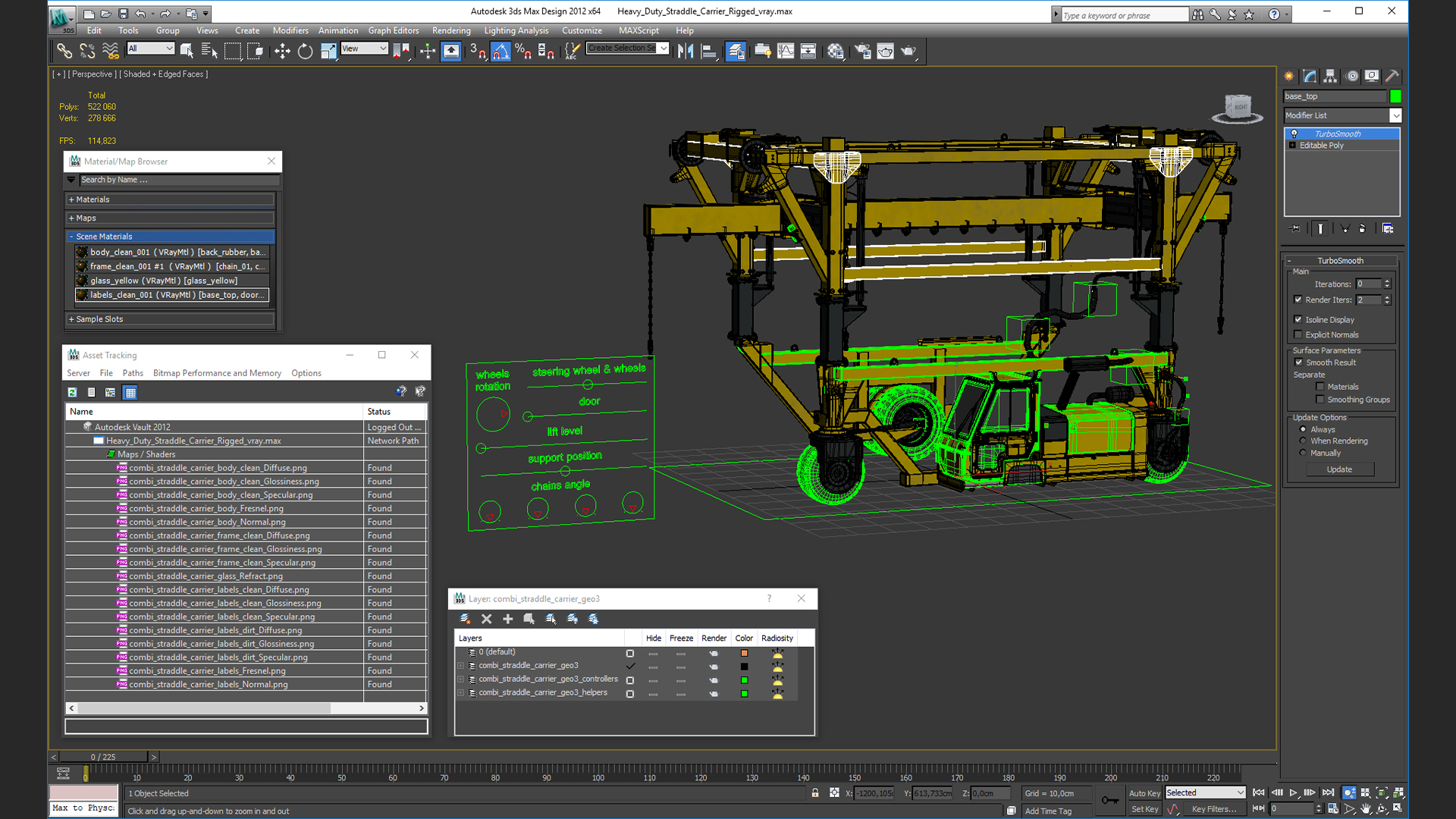Viewport: 1456px width, 819px height.
Task: Click Update button in TurboSmooth
Action: point(1339,469)
